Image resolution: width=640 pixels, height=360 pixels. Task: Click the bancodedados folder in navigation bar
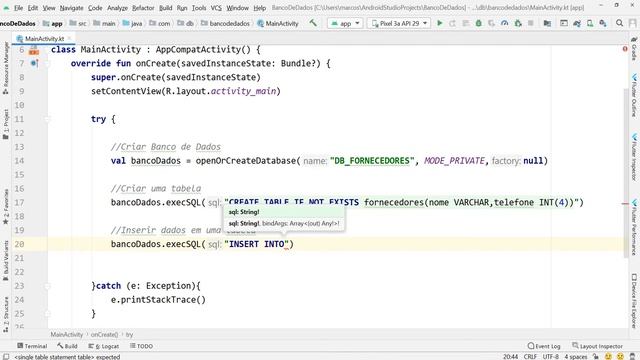(225, 23)
